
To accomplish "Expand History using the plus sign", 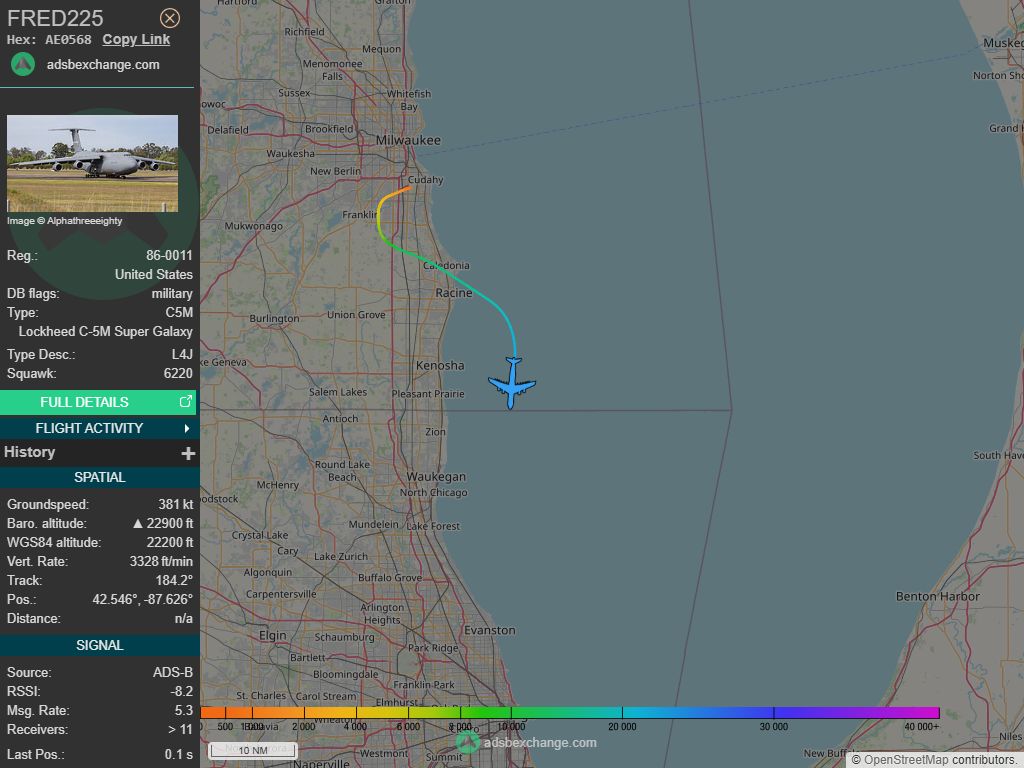I will tap(188, 452).
